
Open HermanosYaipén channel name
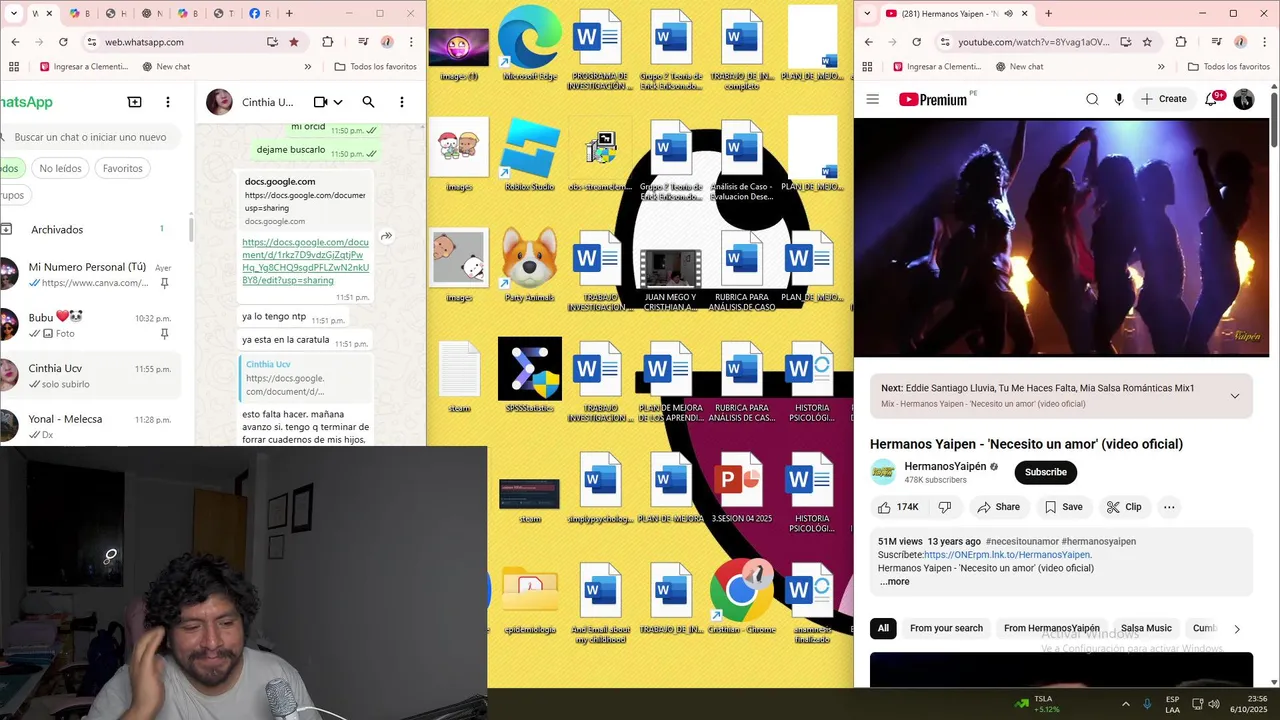[x=945, y=466]
